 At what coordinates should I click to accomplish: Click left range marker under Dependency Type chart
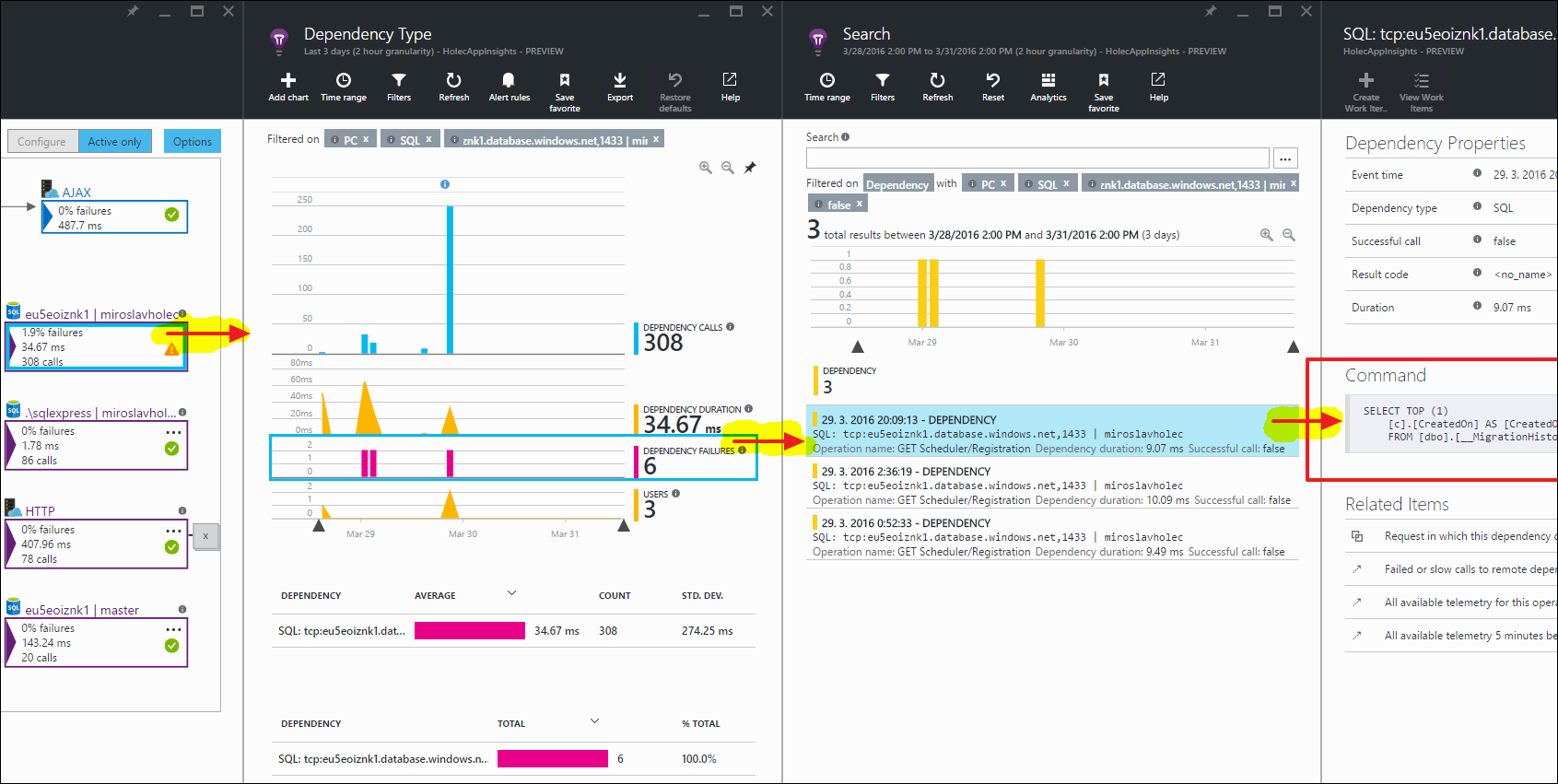tap(319, 526)
